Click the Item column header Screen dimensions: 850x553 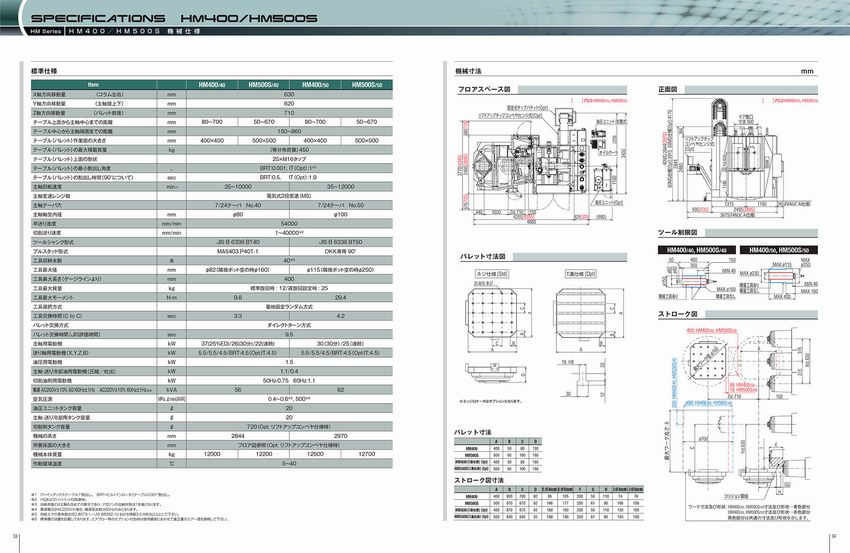tap(94, 85)
